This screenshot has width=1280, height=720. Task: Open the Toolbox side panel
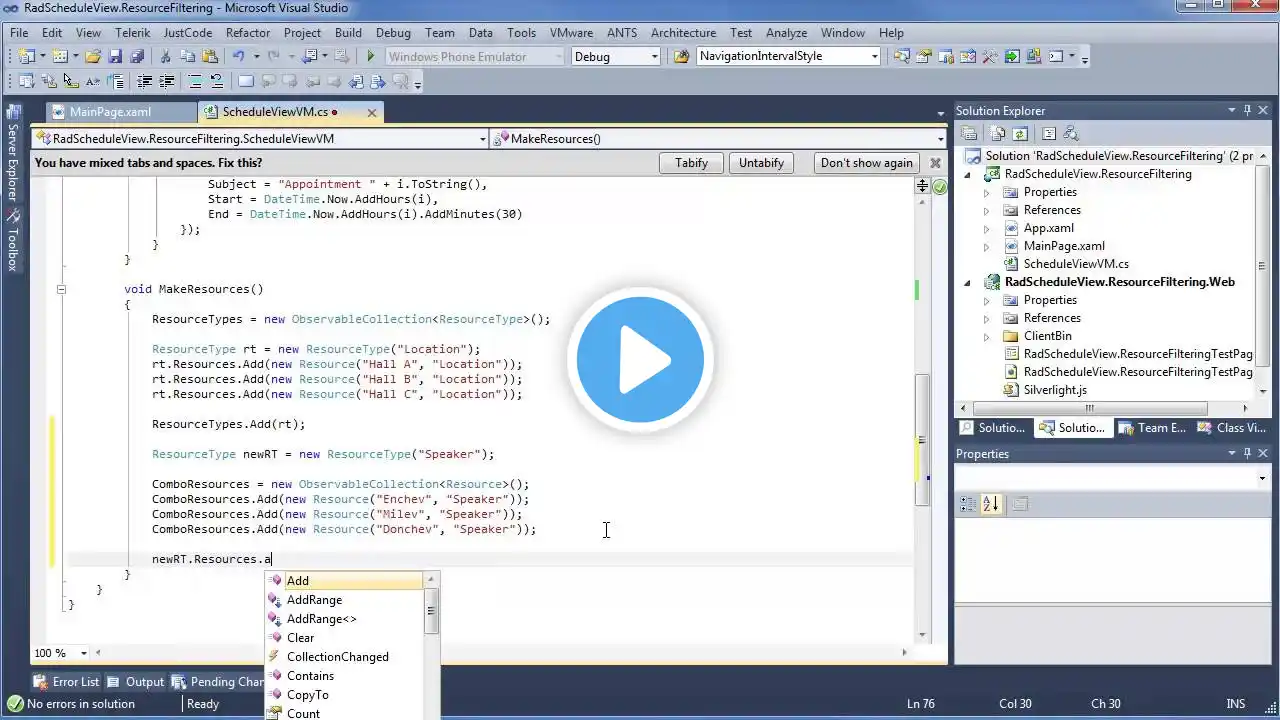click(x=13, y=241)
